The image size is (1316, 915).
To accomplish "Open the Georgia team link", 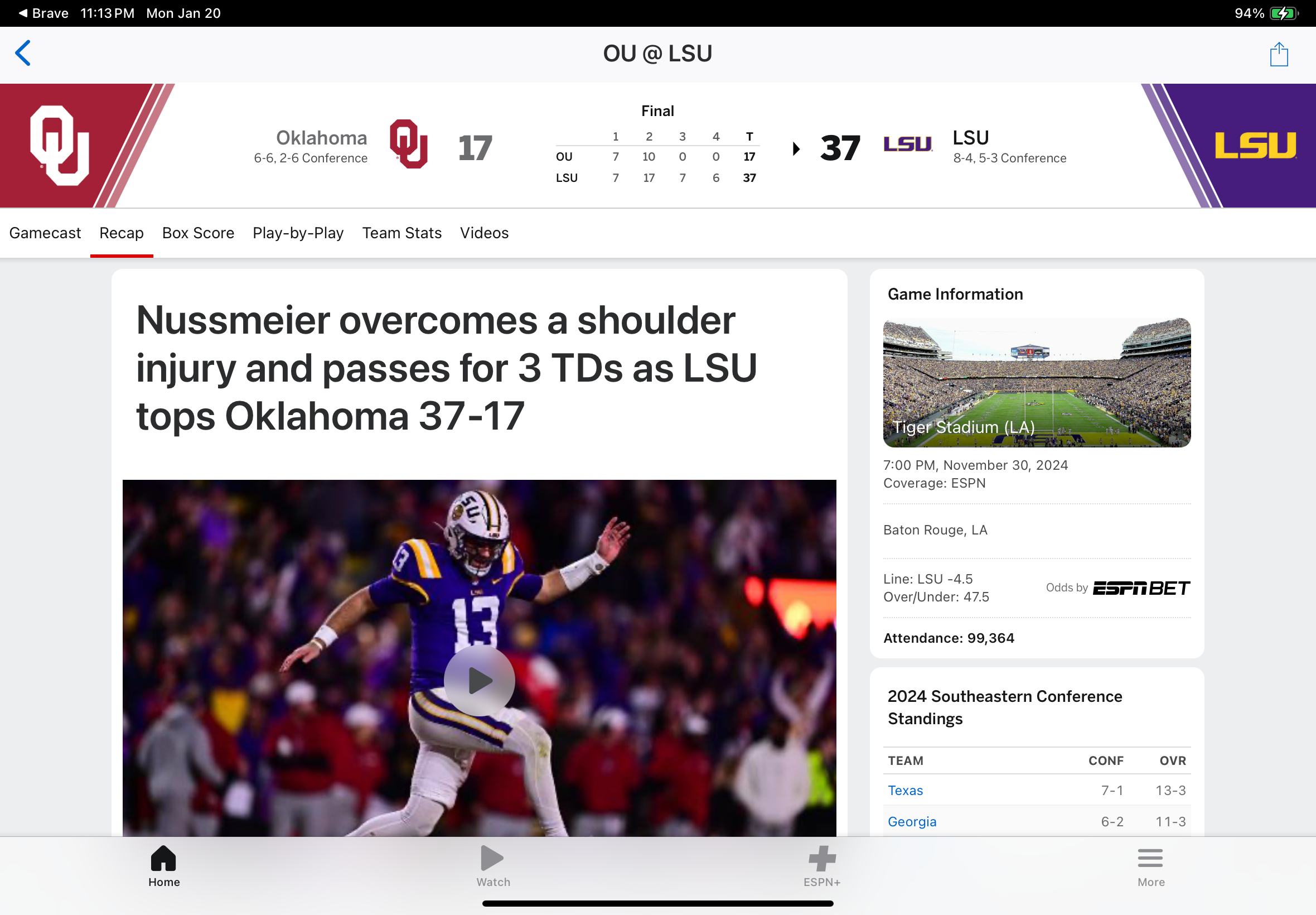I will (912, 822).
